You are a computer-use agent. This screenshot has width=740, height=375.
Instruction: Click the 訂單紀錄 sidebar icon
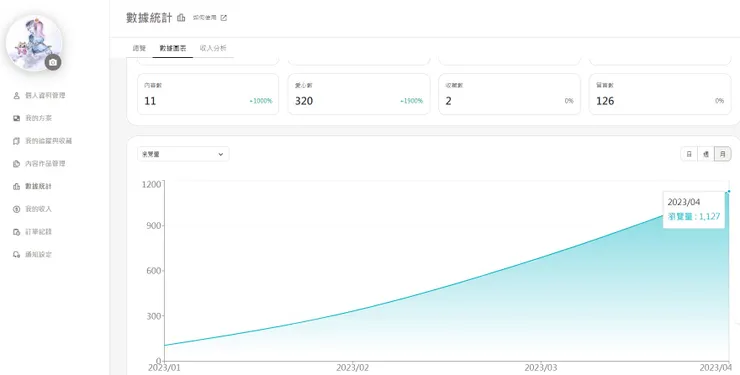17,232
